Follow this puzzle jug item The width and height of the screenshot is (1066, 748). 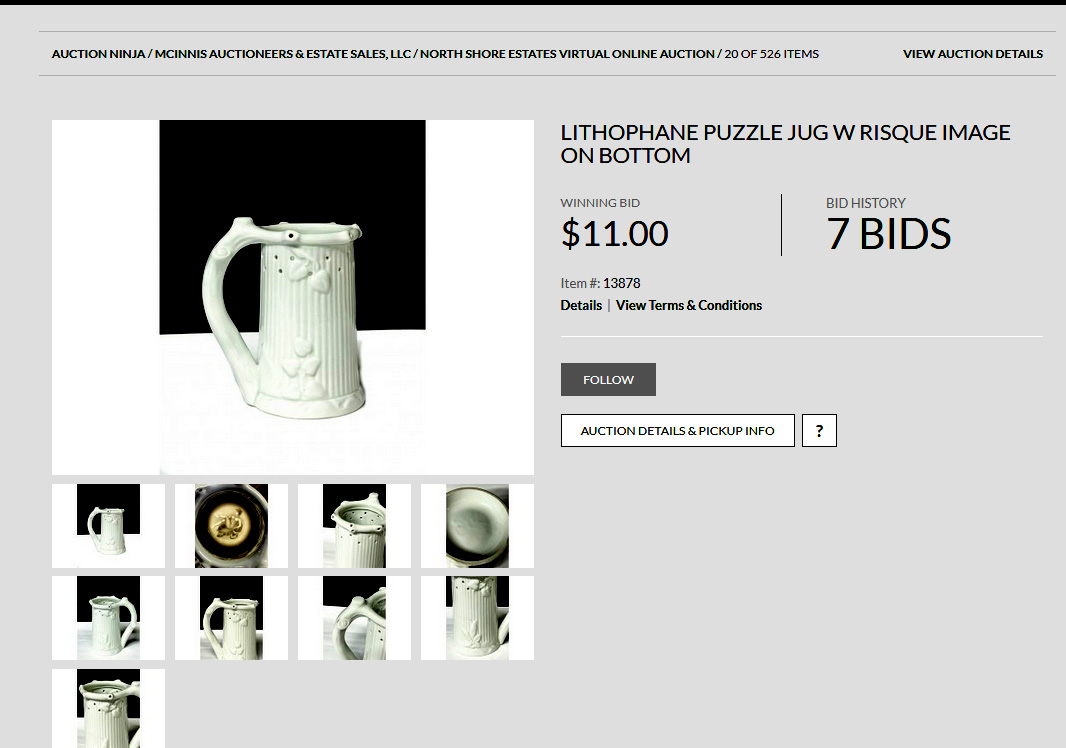click(x=608, y=379)
